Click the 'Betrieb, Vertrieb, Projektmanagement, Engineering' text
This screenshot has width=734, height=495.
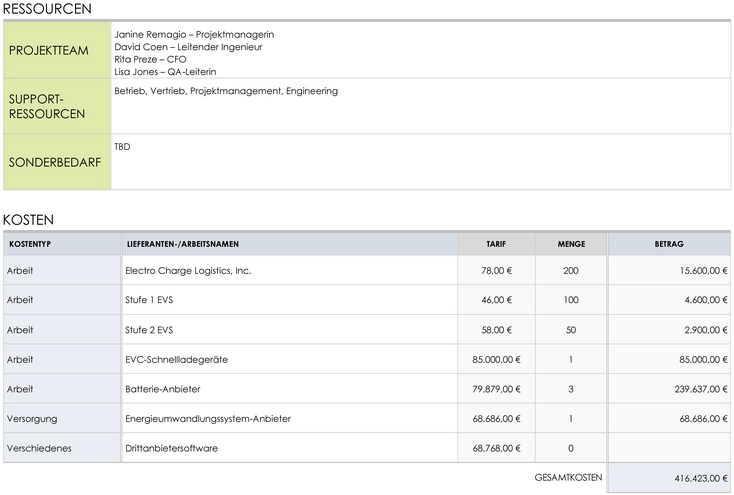226,91
